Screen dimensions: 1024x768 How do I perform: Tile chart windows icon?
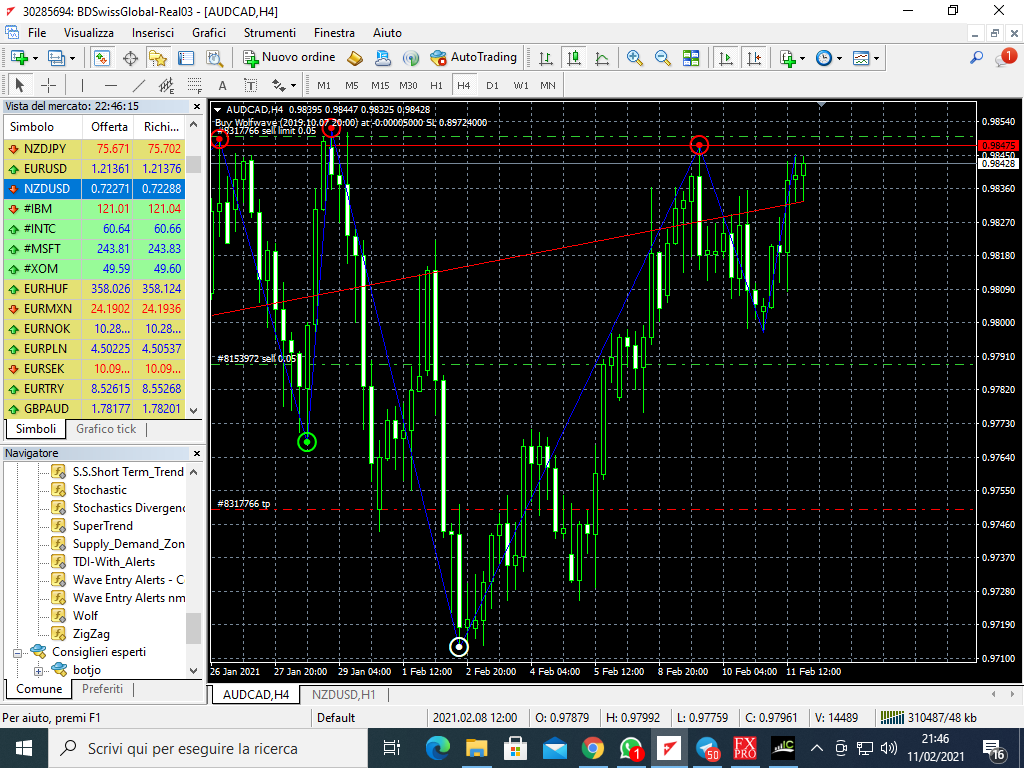tap(691, 58)
